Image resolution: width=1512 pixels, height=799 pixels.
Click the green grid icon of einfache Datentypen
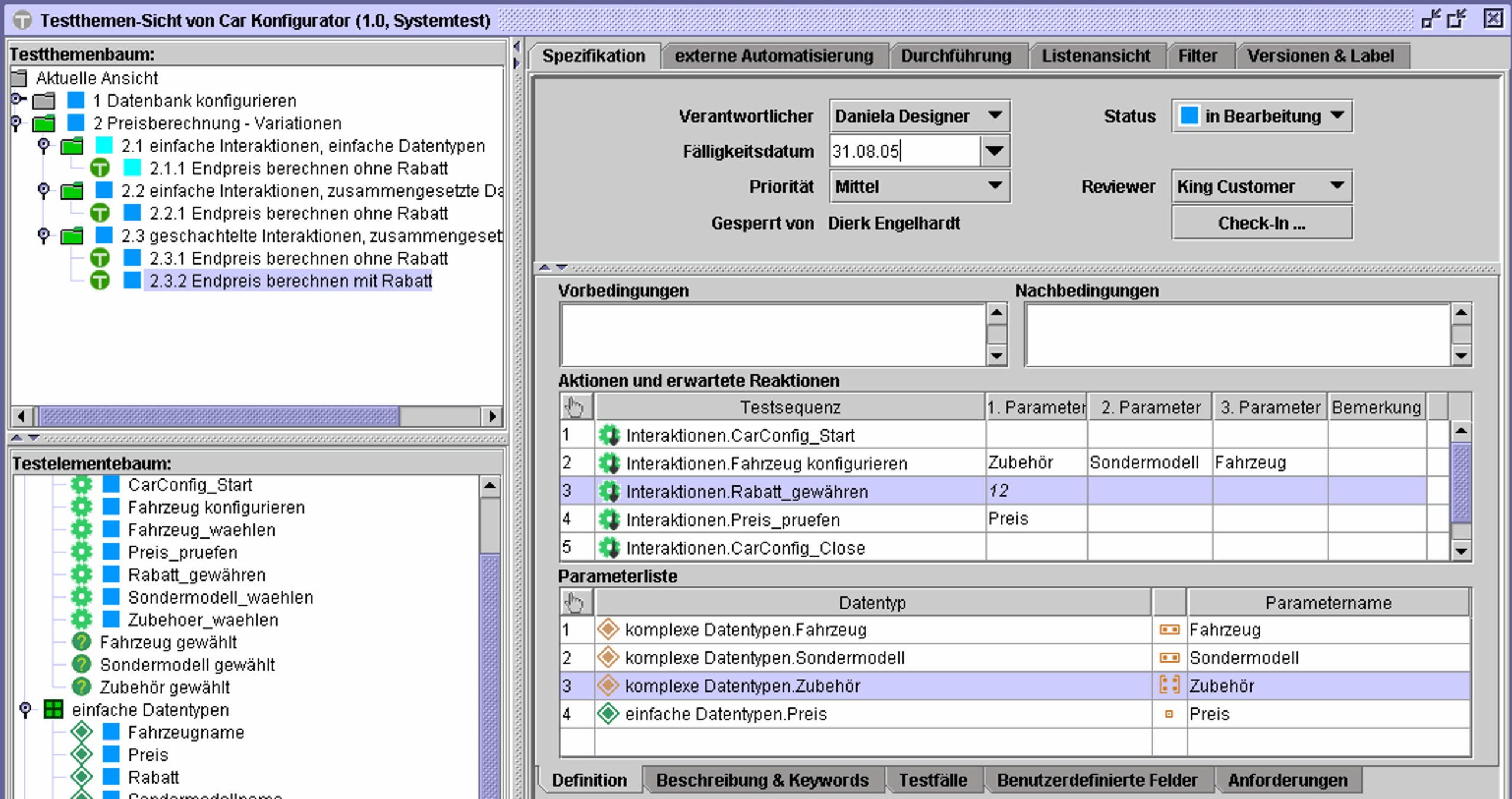click(54, 709)
